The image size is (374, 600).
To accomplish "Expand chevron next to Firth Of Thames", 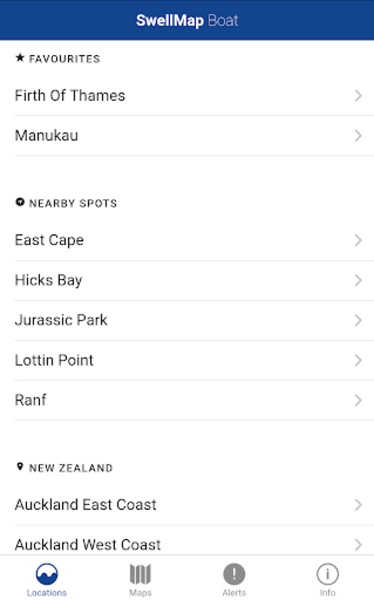I will pos(358,95).
